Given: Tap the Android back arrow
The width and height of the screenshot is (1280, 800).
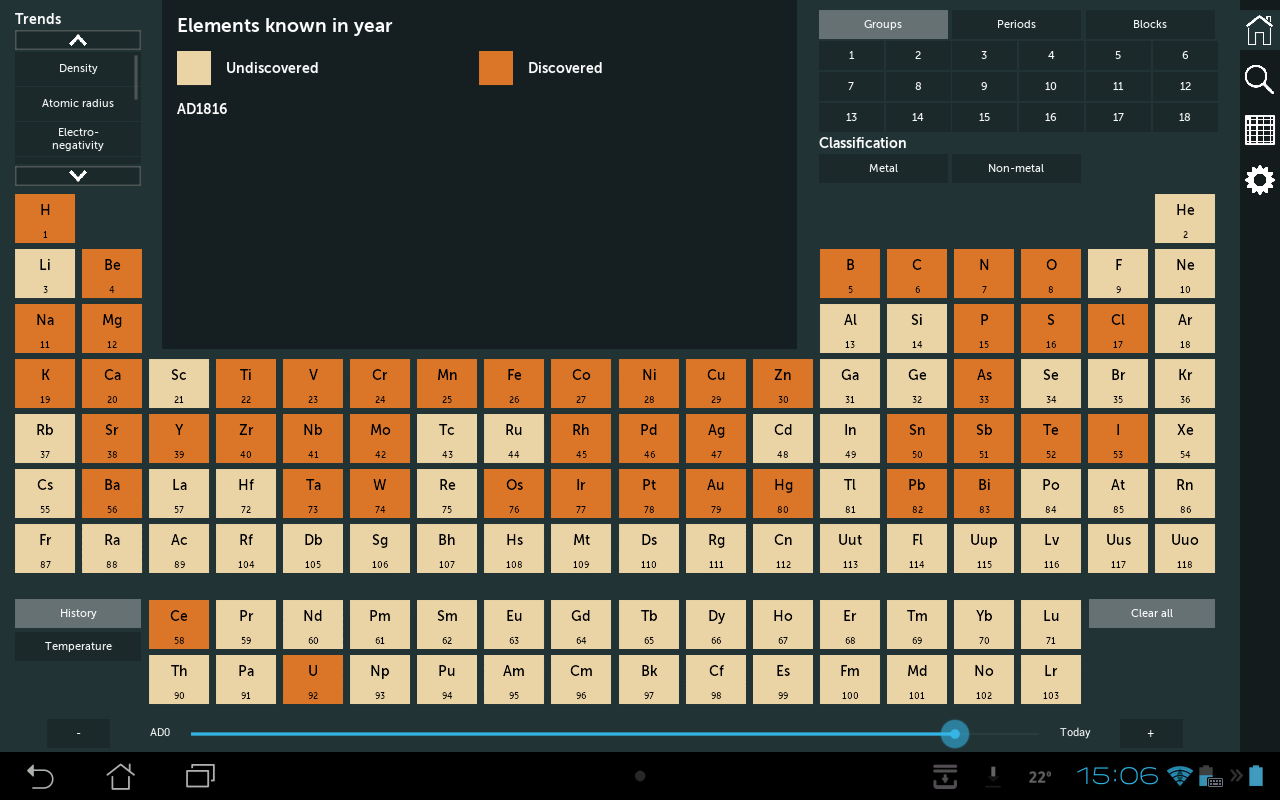Looking at the screenshot, I should pyautogui.click(x=40, y=775).
